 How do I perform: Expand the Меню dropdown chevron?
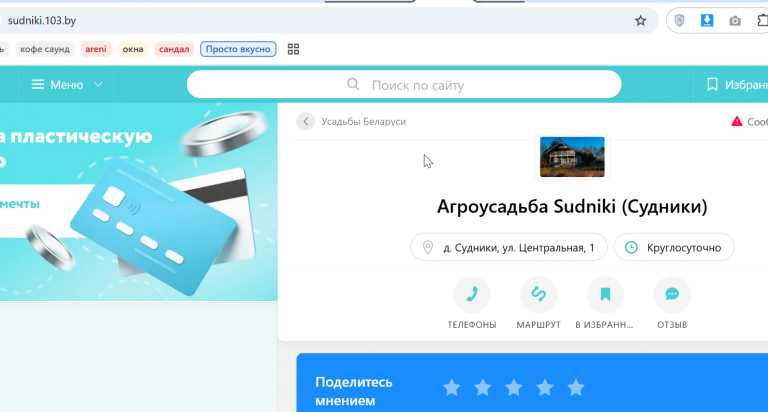(x=98, y=85)
